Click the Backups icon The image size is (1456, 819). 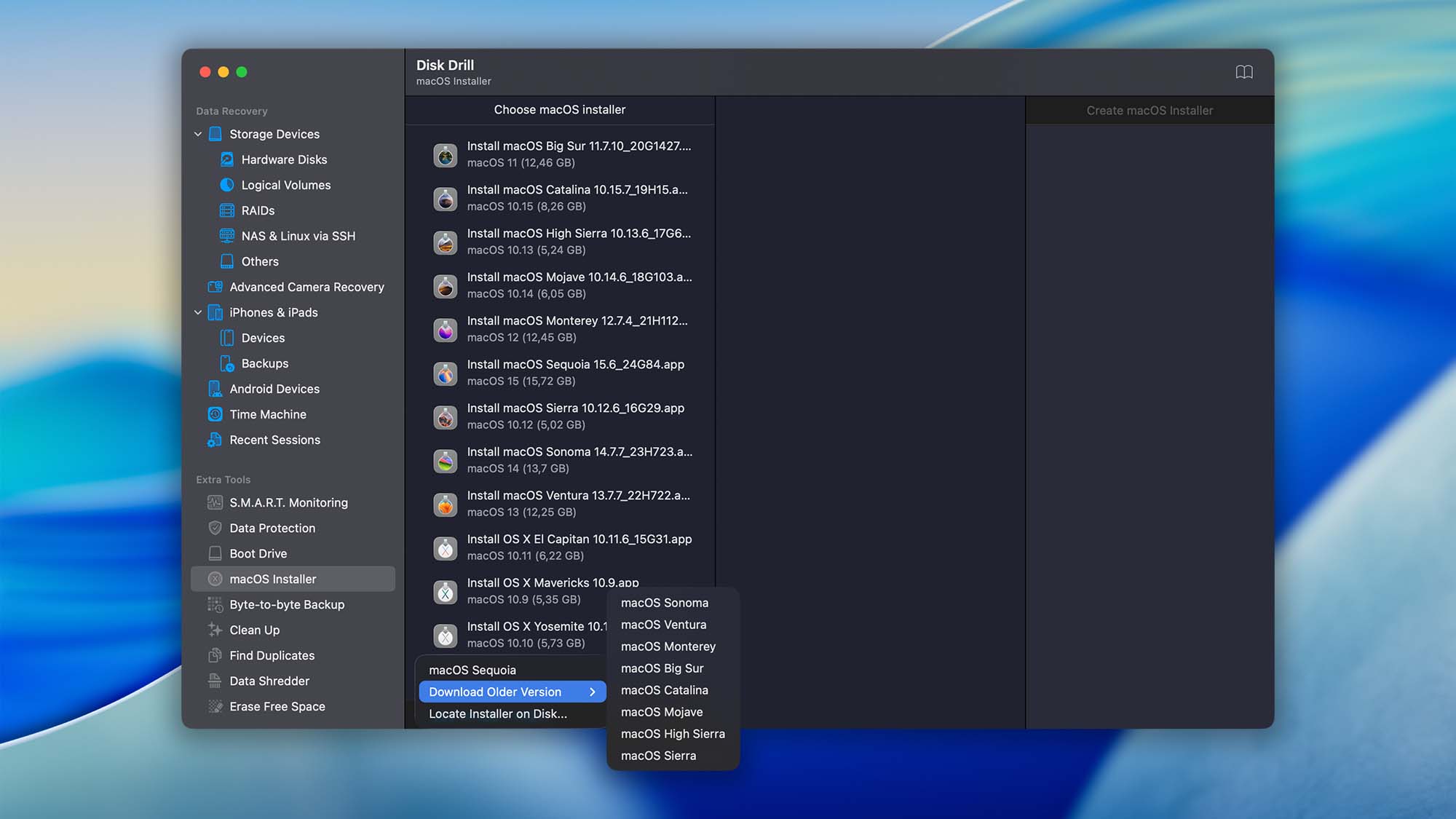coord(227,363)
